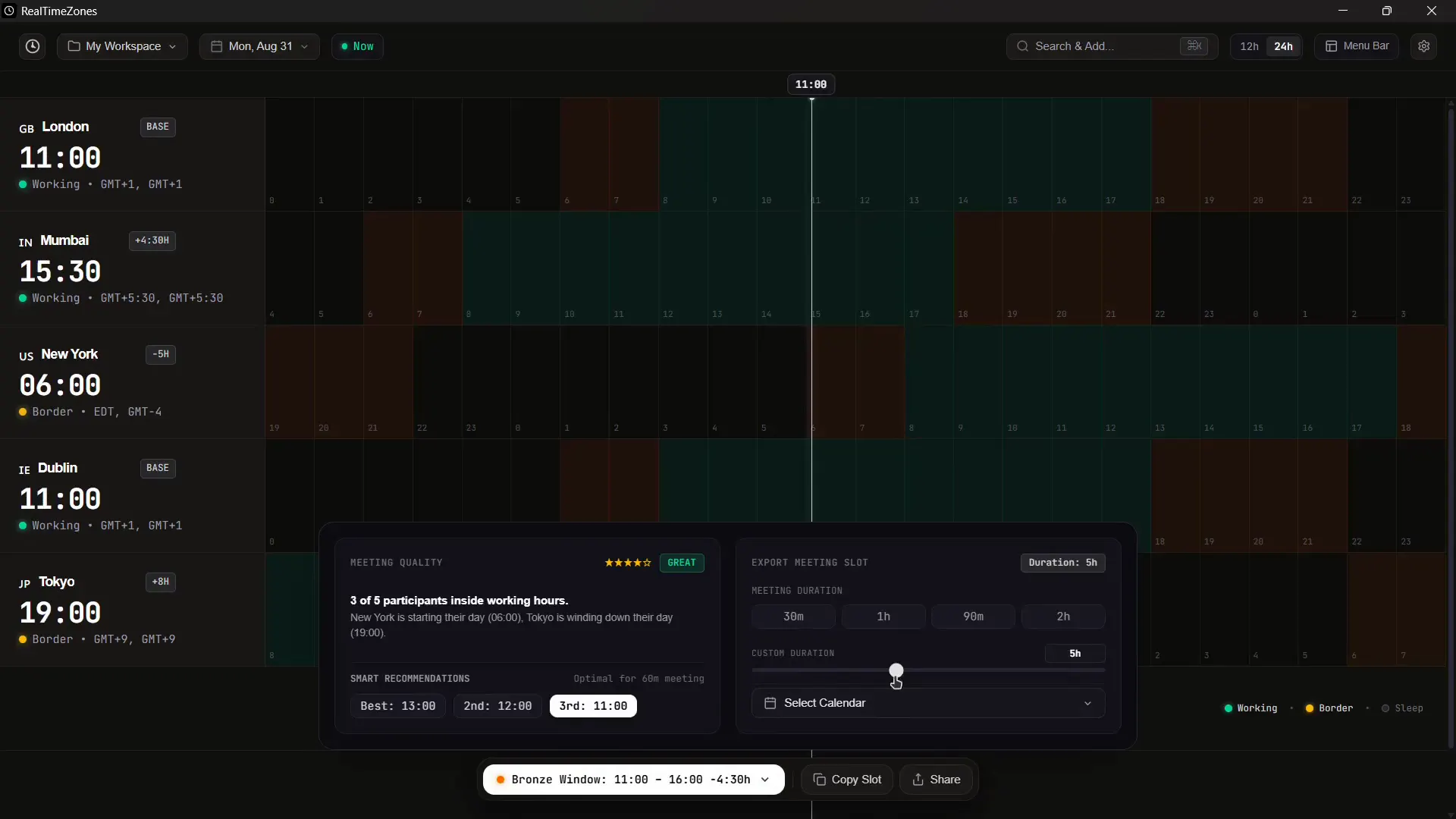The width and height of the screenshot is (1456, 819).
Task: Expand the Select Calendar dropdown
Action: point(928,703)
